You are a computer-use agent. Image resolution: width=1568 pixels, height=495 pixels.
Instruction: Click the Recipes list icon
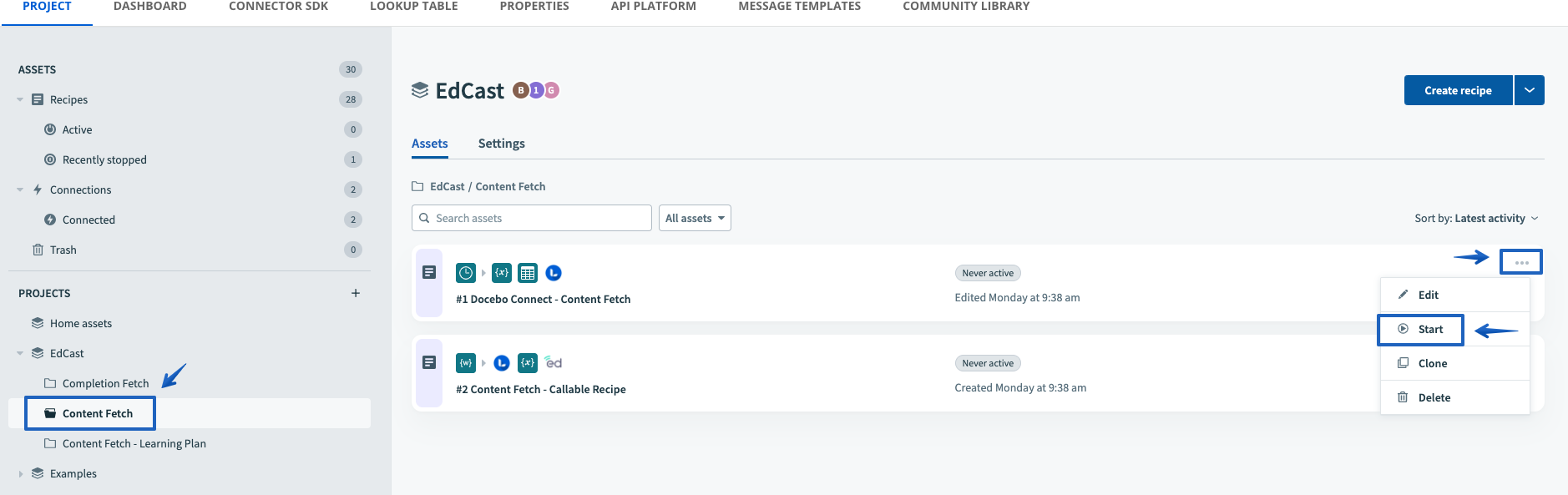[38, 99]
